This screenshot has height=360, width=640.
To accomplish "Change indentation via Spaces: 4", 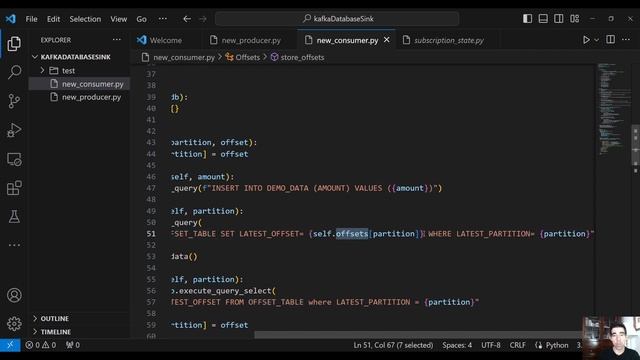I will (457, 345).
